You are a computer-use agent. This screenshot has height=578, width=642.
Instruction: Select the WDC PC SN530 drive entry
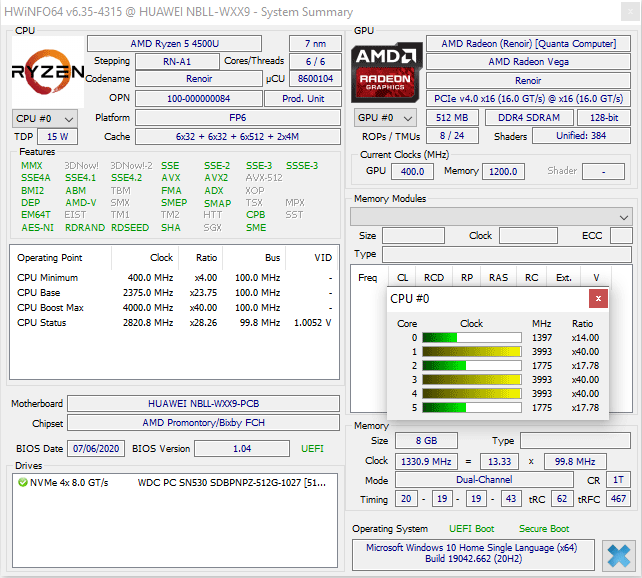click(175, 483)
